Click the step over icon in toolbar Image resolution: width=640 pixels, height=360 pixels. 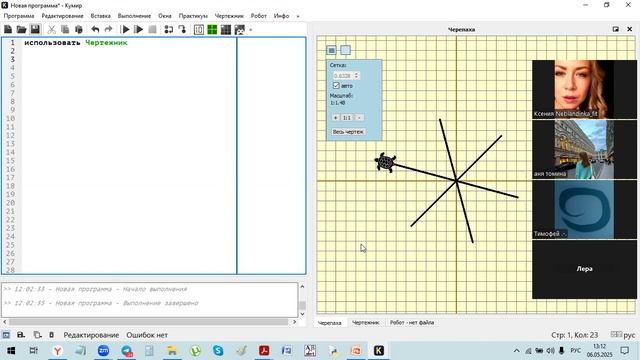(x=169, y=29)
